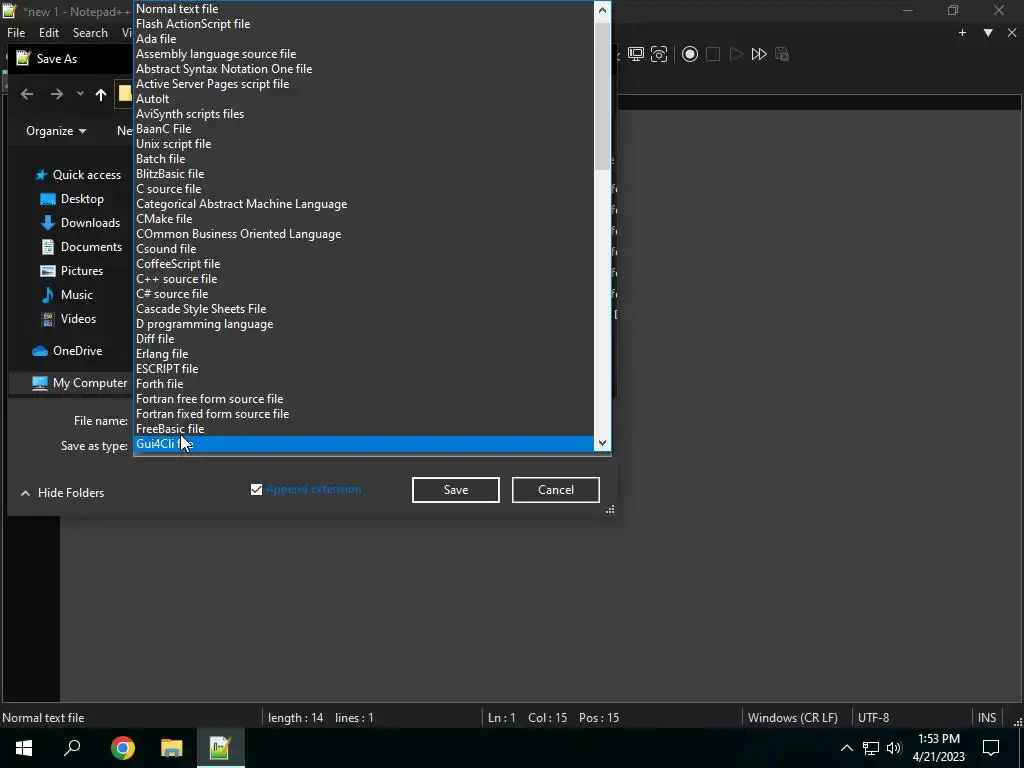The width and height of the screenshot is (1024, 768).
Task: Toggle the Append extension checkbox
Action: [256, 489]
